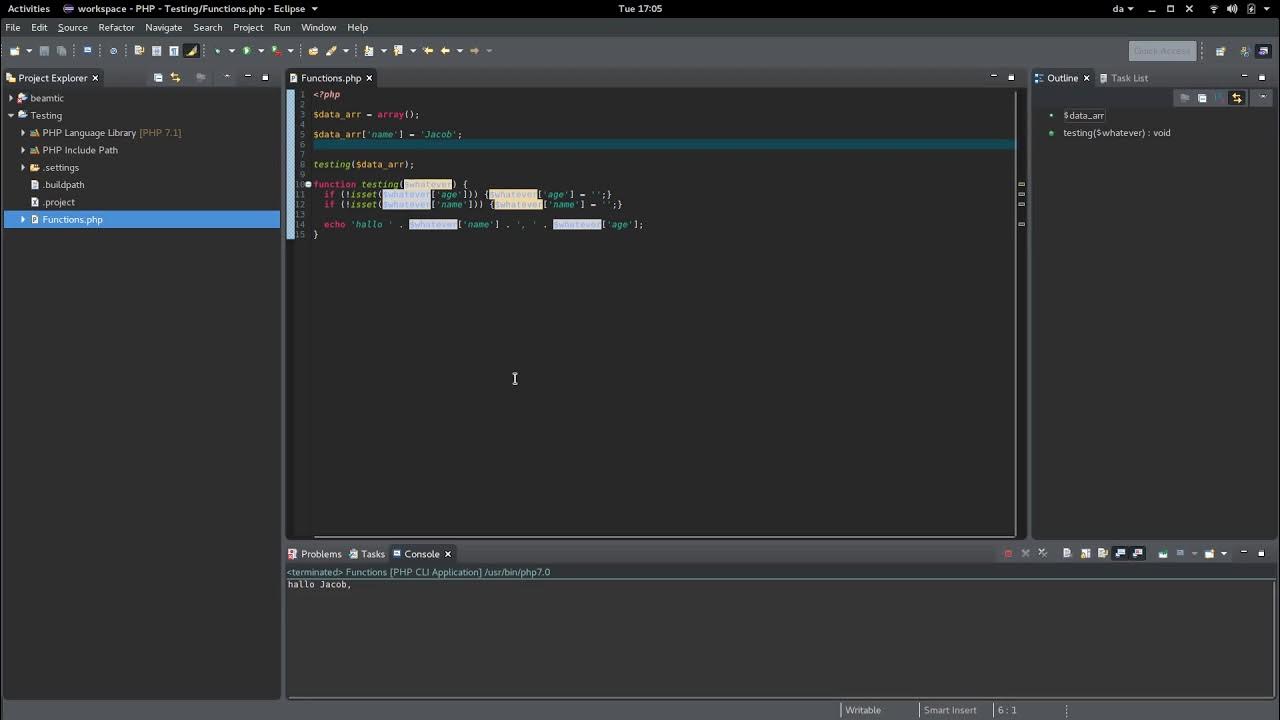Click the Open Type folder icon
The width and height of the screenshot is (1280, 720).
[x=313, y=50]
